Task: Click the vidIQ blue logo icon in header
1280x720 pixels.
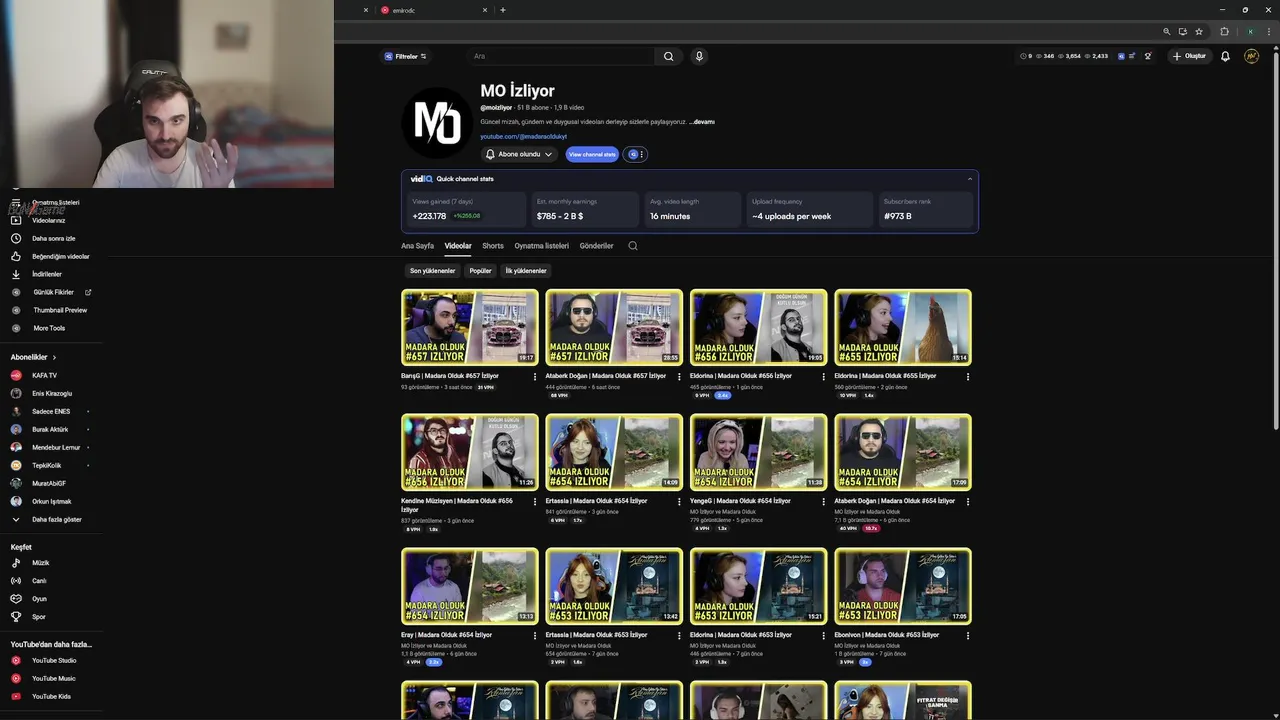Action: tap(1121, 56)
